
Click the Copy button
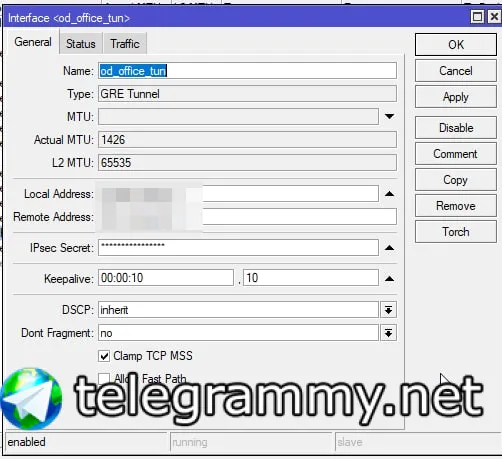[x=456, y=180]
